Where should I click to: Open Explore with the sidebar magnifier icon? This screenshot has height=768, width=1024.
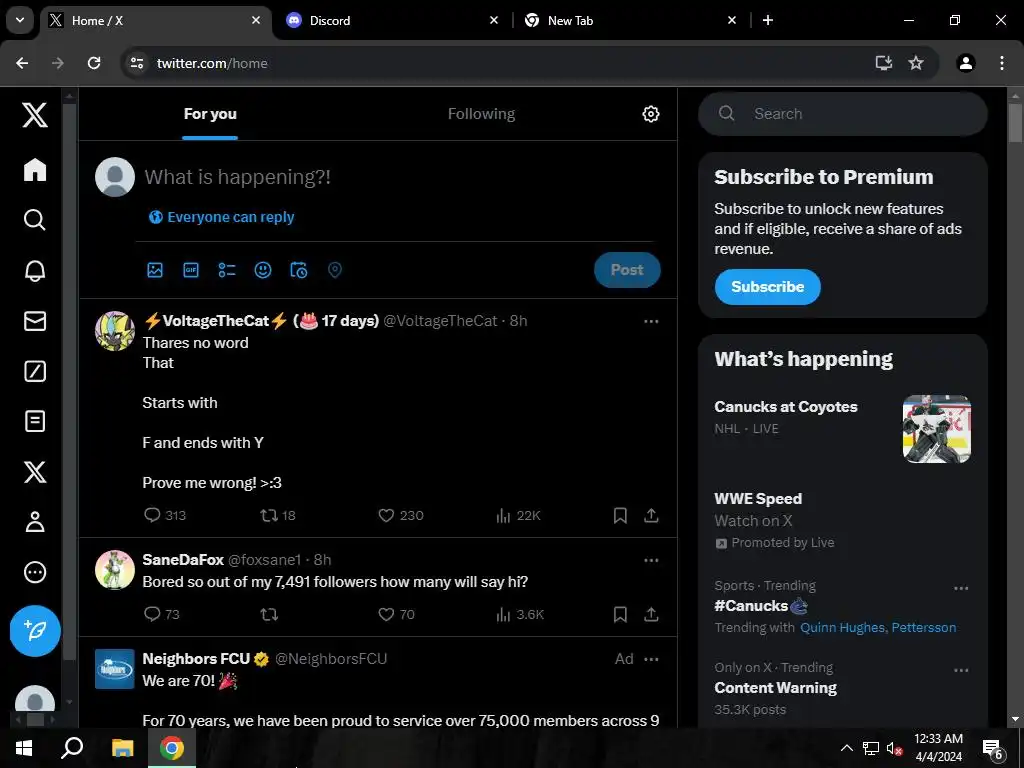point(35,220)
